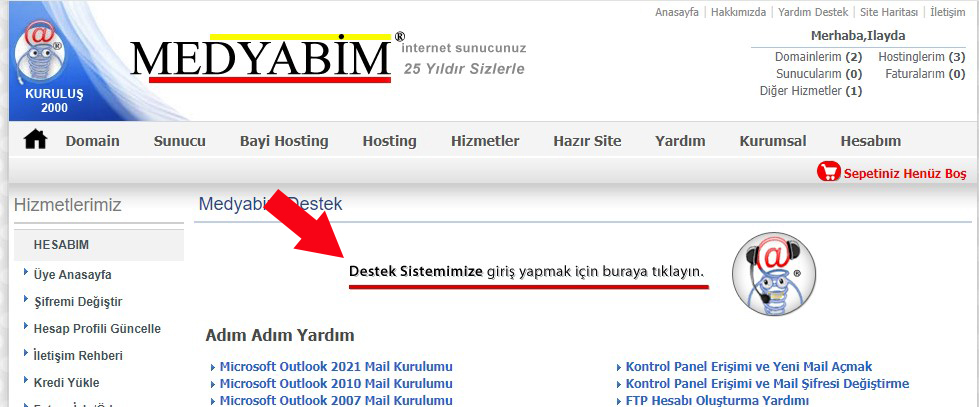
Task: View Sunucularım (0) list
Action: (x=819, y=74)
